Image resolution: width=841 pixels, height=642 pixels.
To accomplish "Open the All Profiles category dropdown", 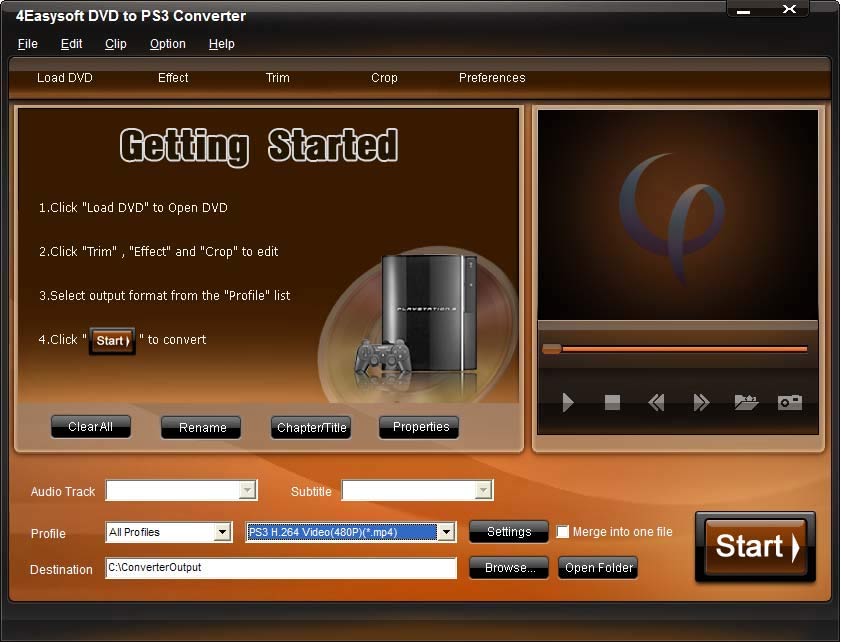I will 223,532.
